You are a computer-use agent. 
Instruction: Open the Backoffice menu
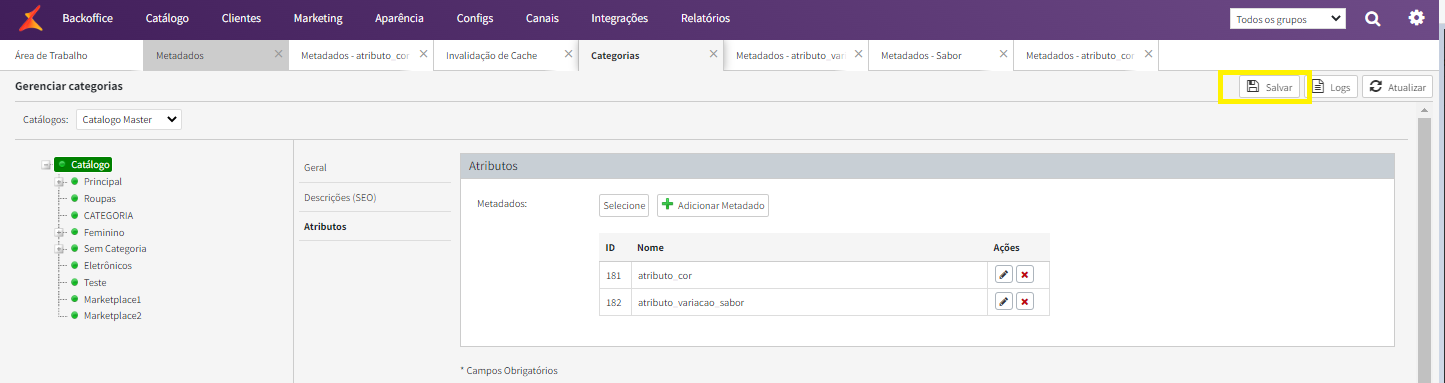88,18
